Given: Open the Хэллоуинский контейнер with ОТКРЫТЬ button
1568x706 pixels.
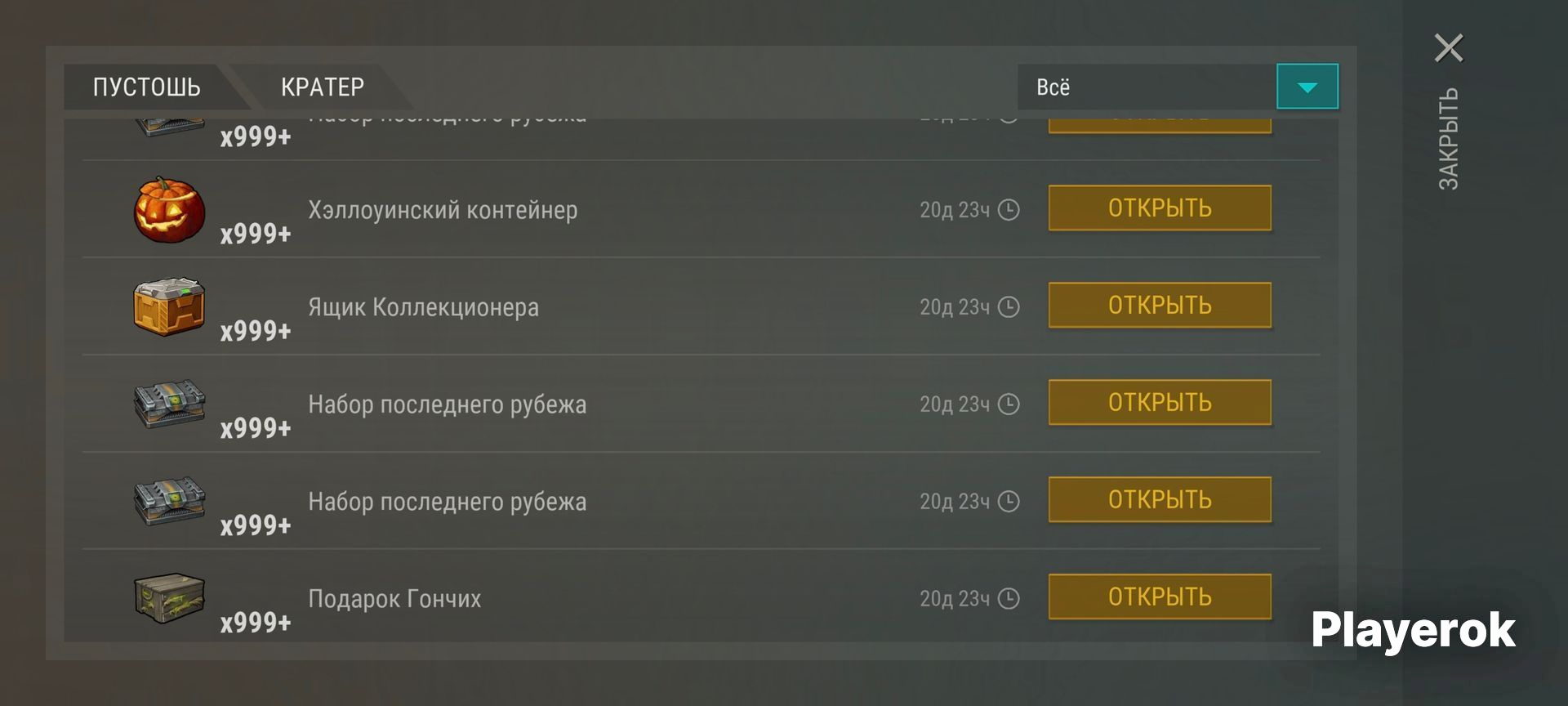Looking at the screenshot, I should [1160, 208].
